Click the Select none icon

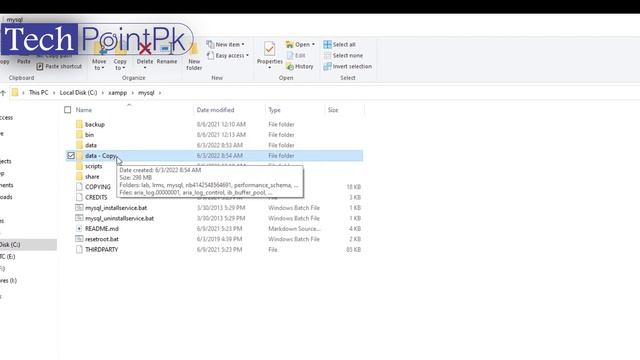pos(327,56)
